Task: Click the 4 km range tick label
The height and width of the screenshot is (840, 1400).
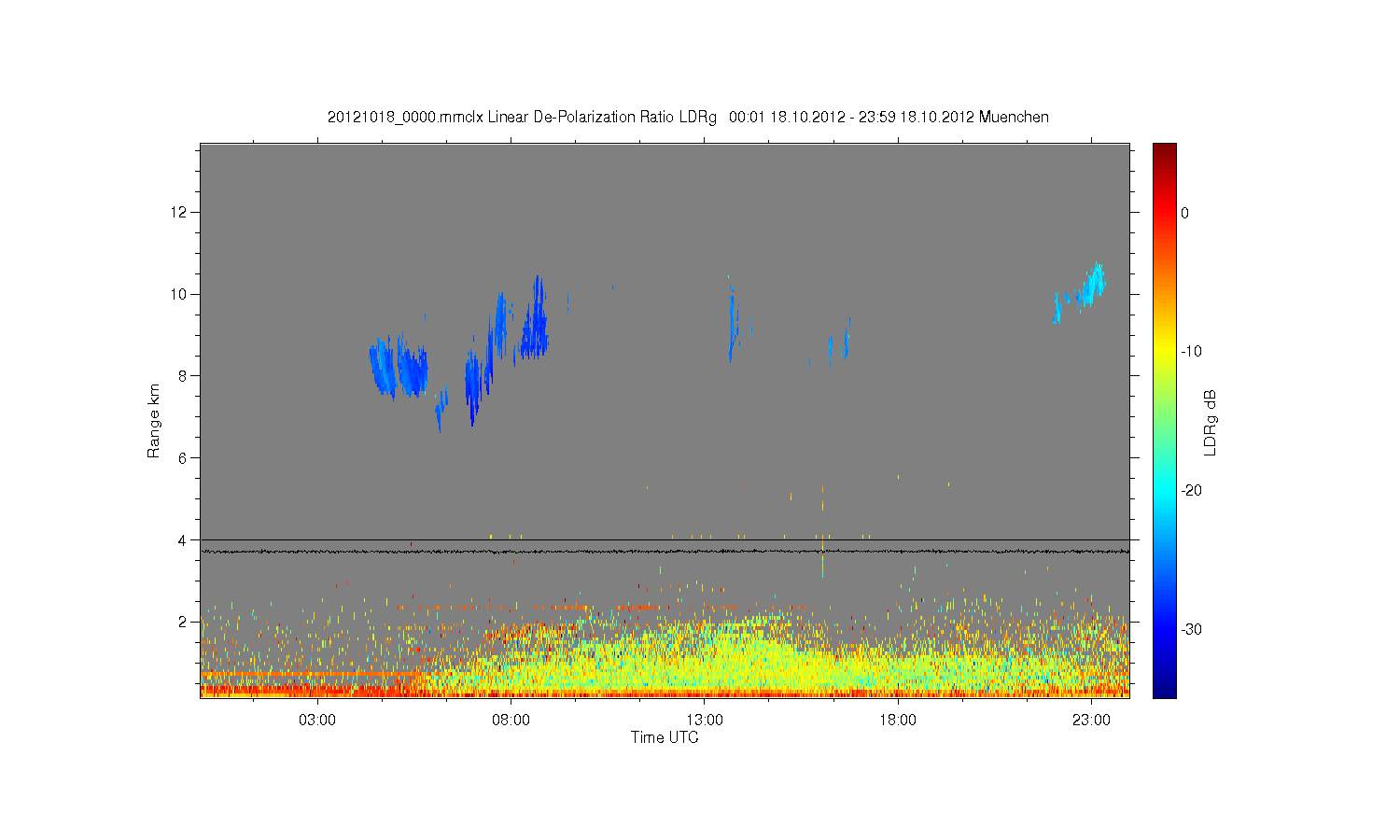Action: click(184, 539)
